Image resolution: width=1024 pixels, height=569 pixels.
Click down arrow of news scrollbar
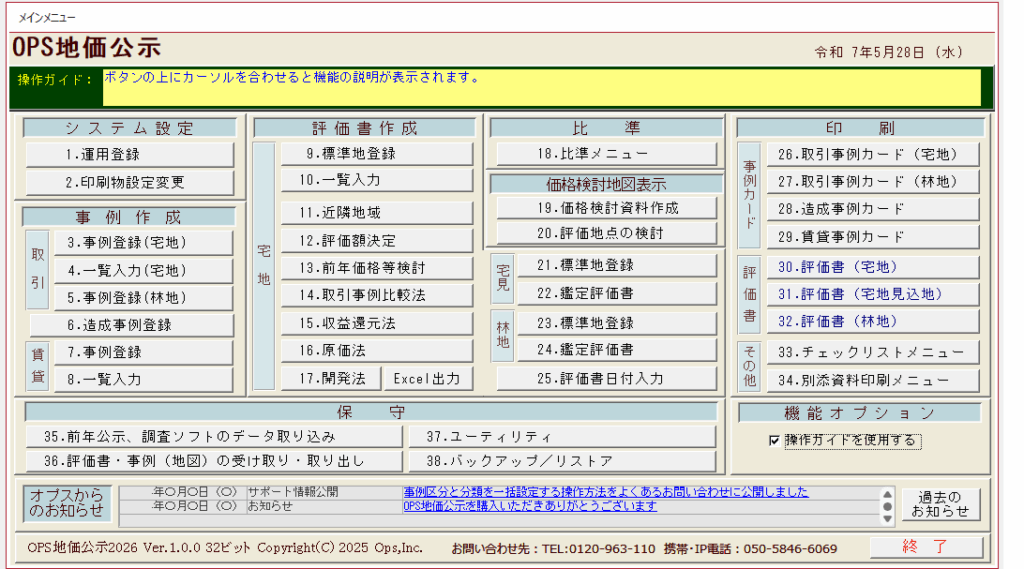coord(887,519)
